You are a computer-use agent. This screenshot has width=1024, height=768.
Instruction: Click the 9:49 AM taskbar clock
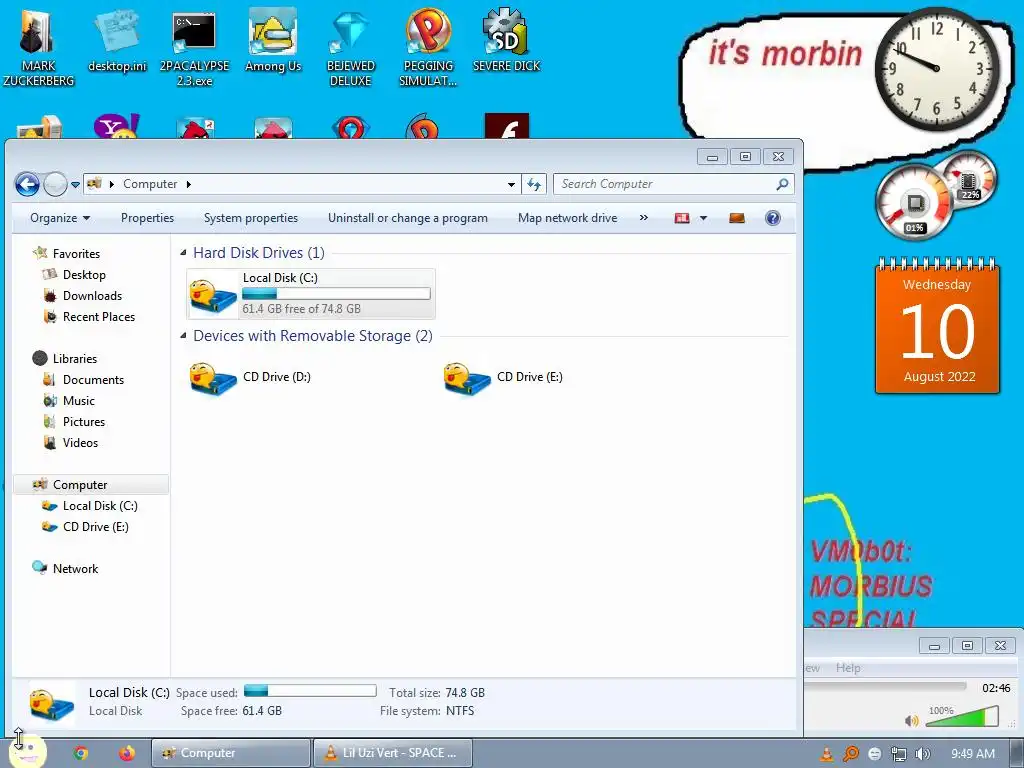click(972, 754)
